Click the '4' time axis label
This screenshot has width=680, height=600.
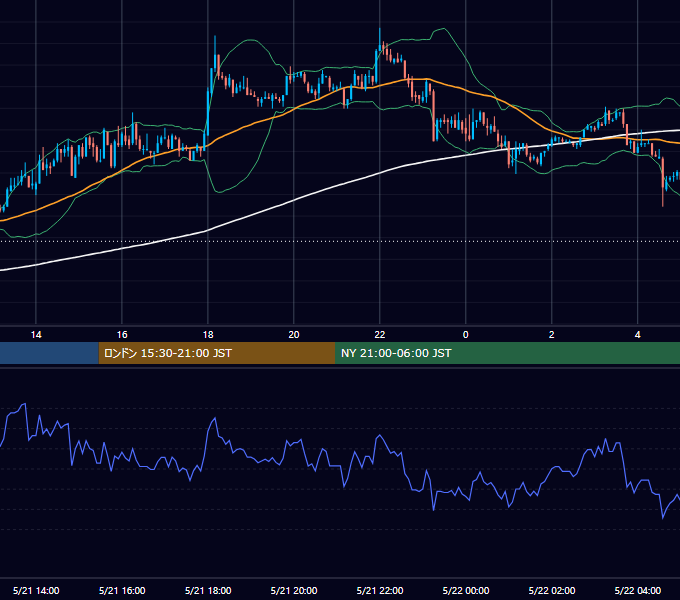pos(637,335)
